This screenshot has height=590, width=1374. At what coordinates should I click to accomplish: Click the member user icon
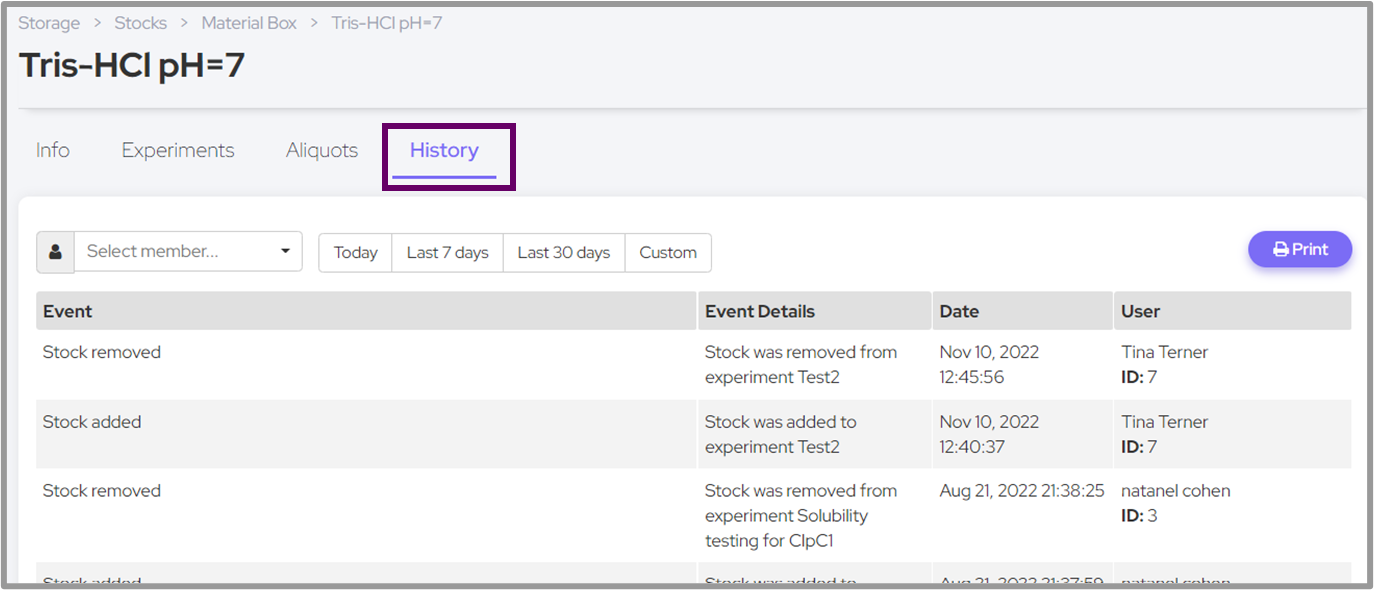tap(55, 252)
